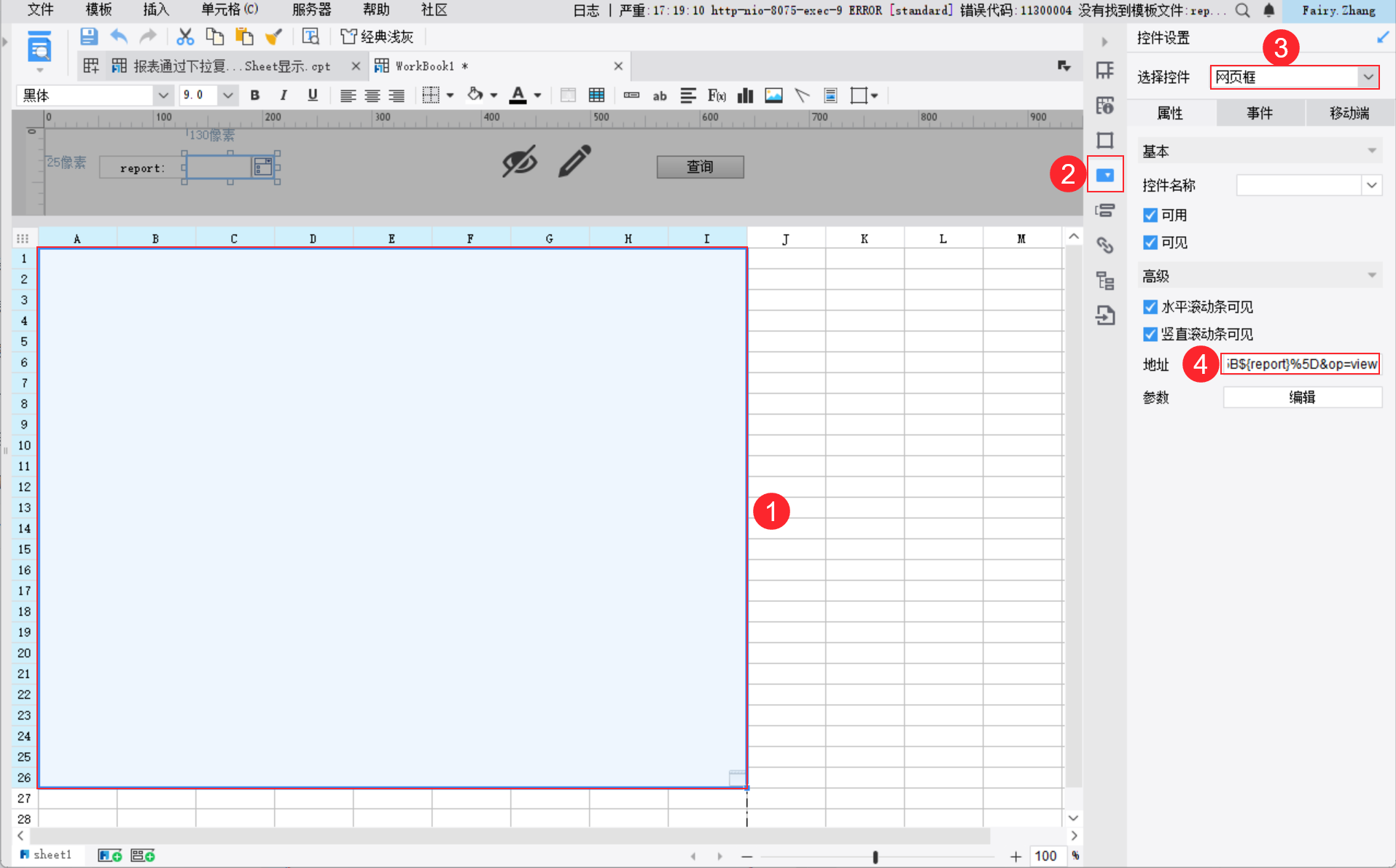Open widget settings panel in right sidebar
This screenshot has height=868, width=1396.
point(1105,175)
